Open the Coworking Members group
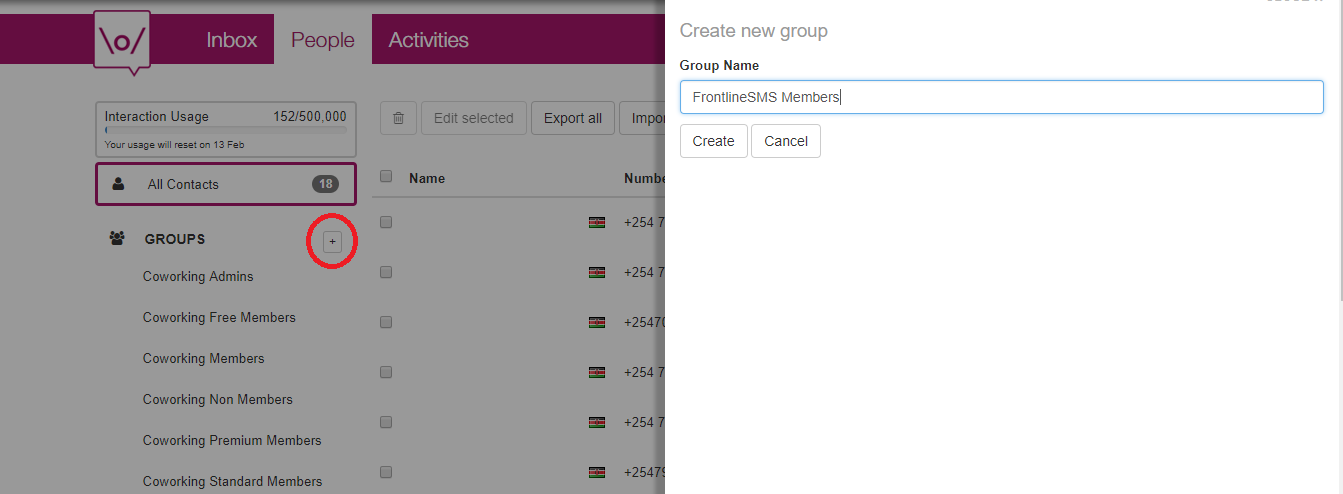The image size is (1343, 494). point(204,358)
